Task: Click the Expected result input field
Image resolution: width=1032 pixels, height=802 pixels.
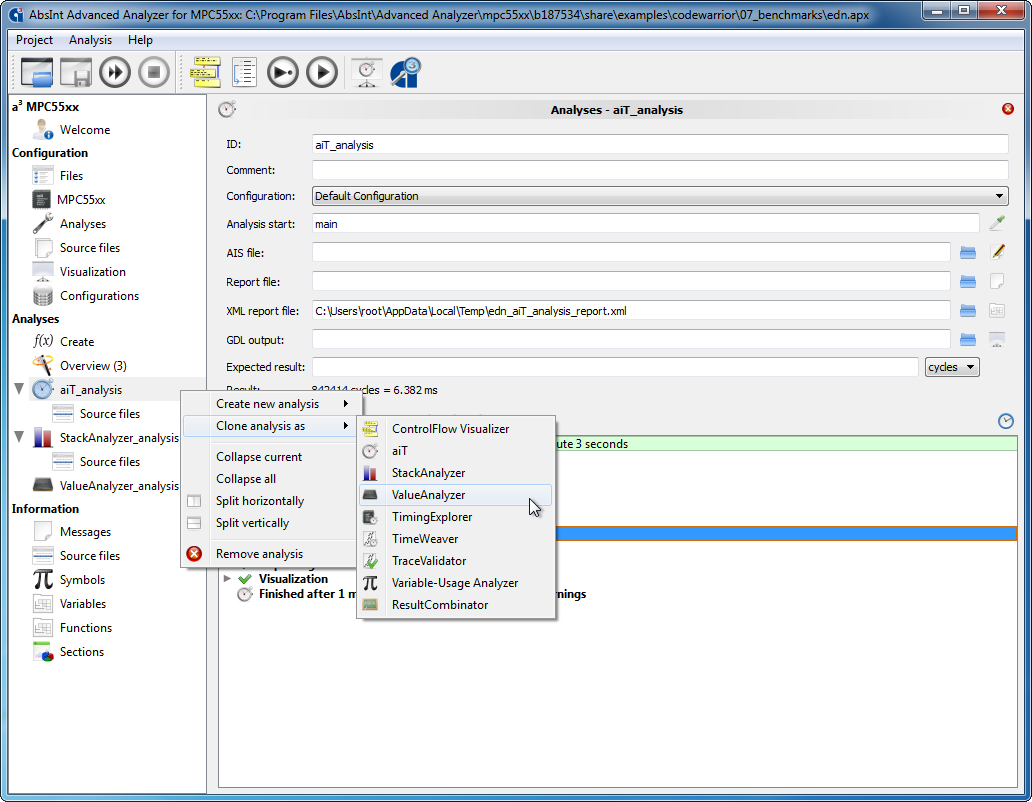Action: tap(615, 367)
